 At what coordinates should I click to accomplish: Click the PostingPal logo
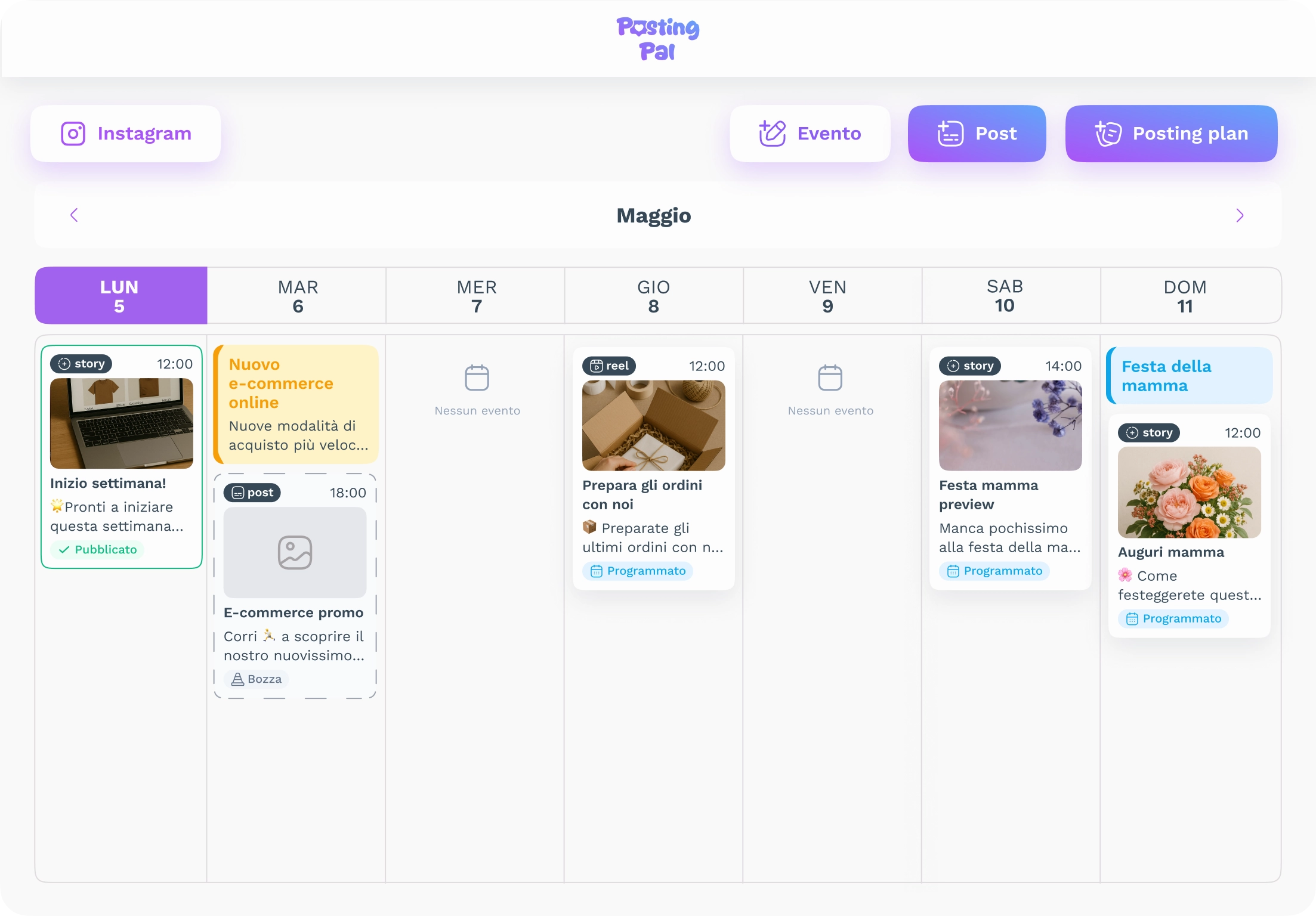click(x=657, y=39)
